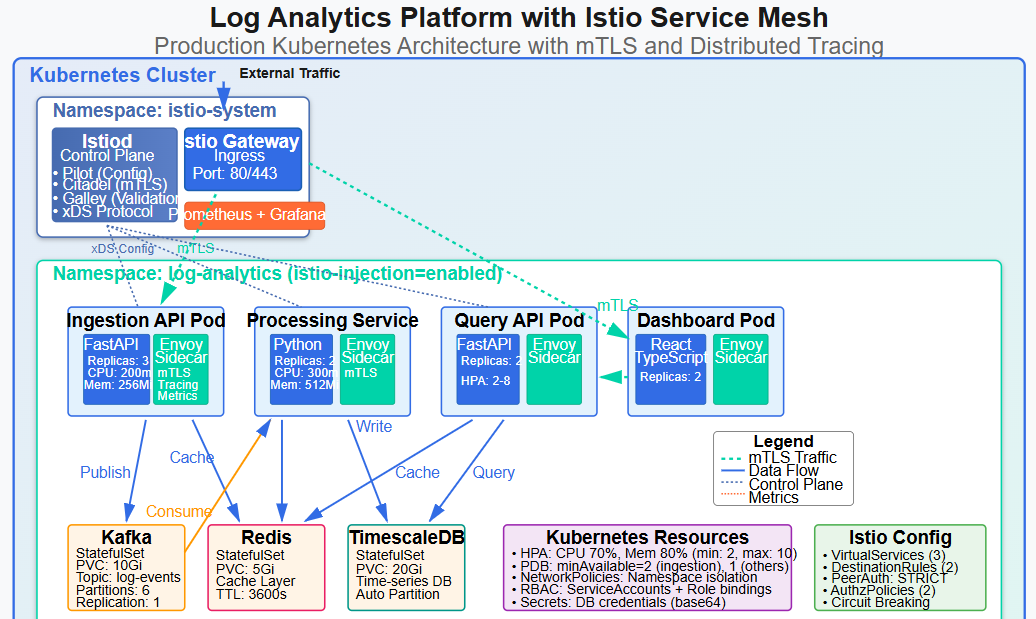Click the 'mTLS Traffic' legend entry

coord(792,457)
